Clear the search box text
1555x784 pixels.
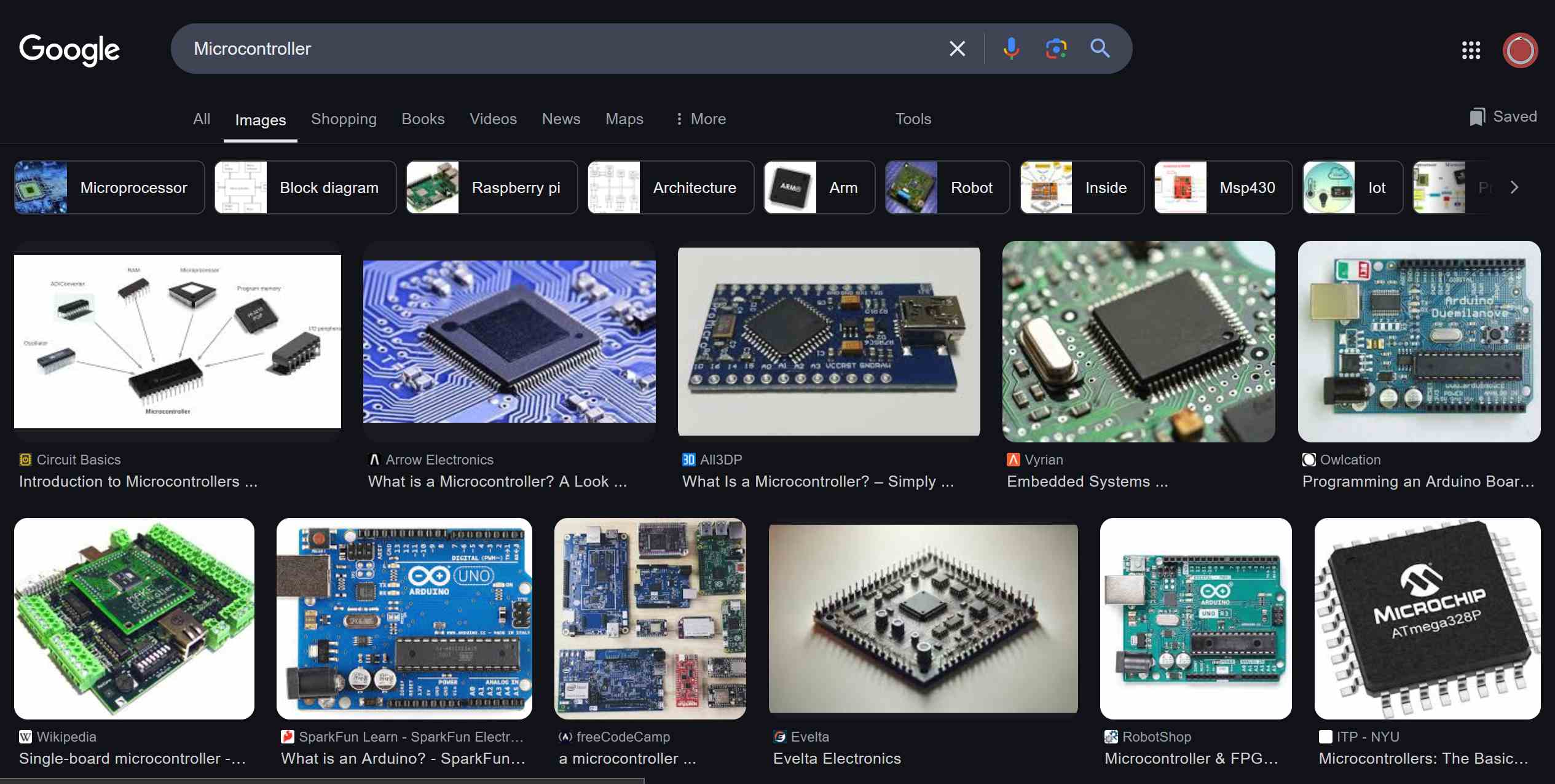click(x=957, y=49)
